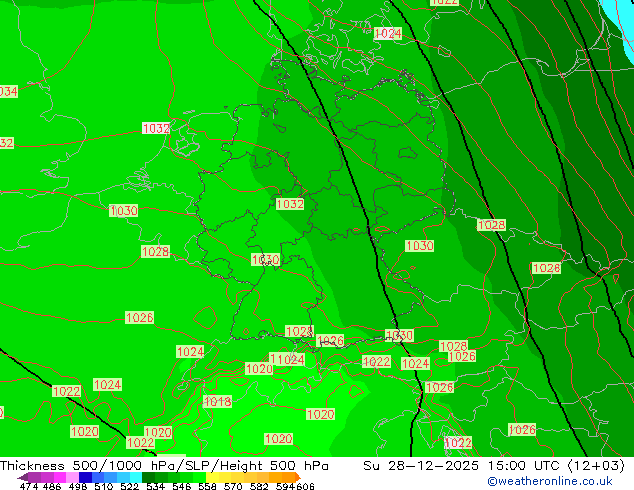Click the overlapping 11024 pressure label

tap(287, 359)
